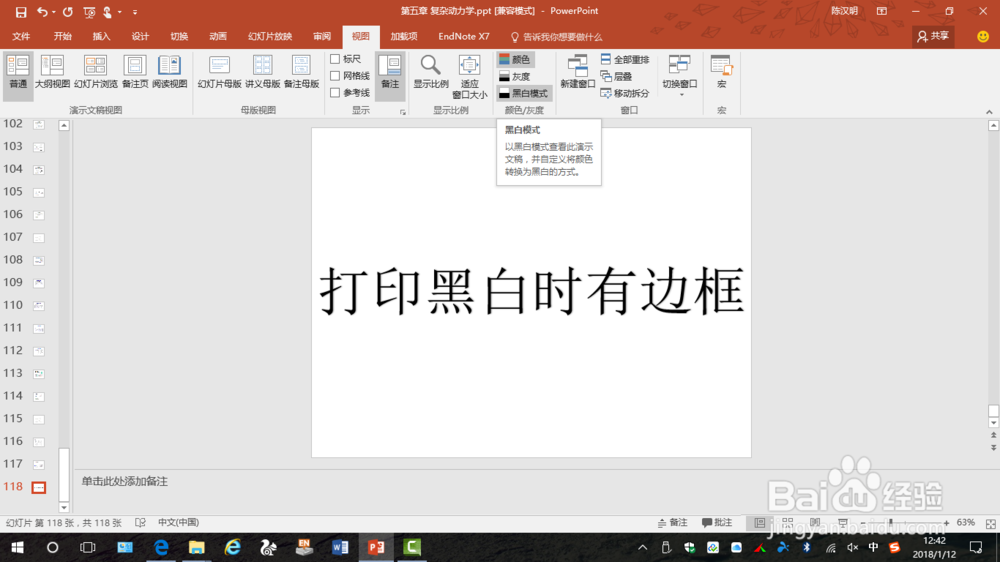Open Handout Master (讲义母版) view
The width and height of the screenshot is (1000, 562).
coord(263,72)
